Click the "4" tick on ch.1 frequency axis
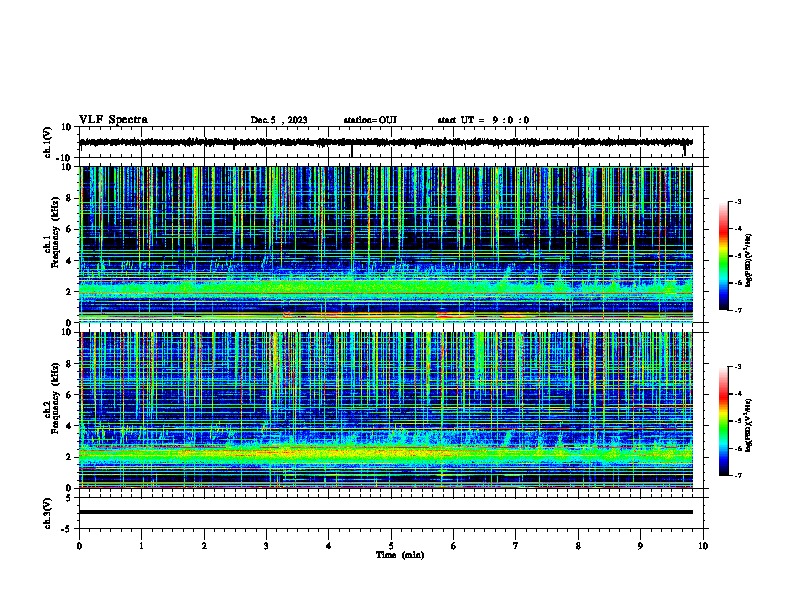 pos(70,261)
